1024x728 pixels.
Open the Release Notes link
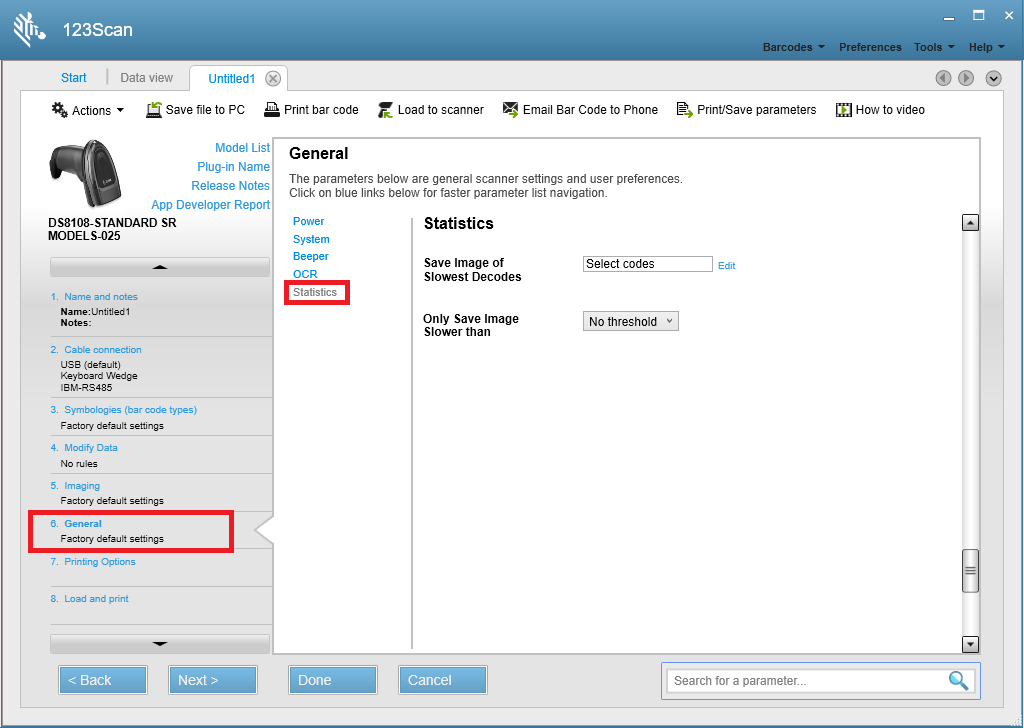(232, 186)
